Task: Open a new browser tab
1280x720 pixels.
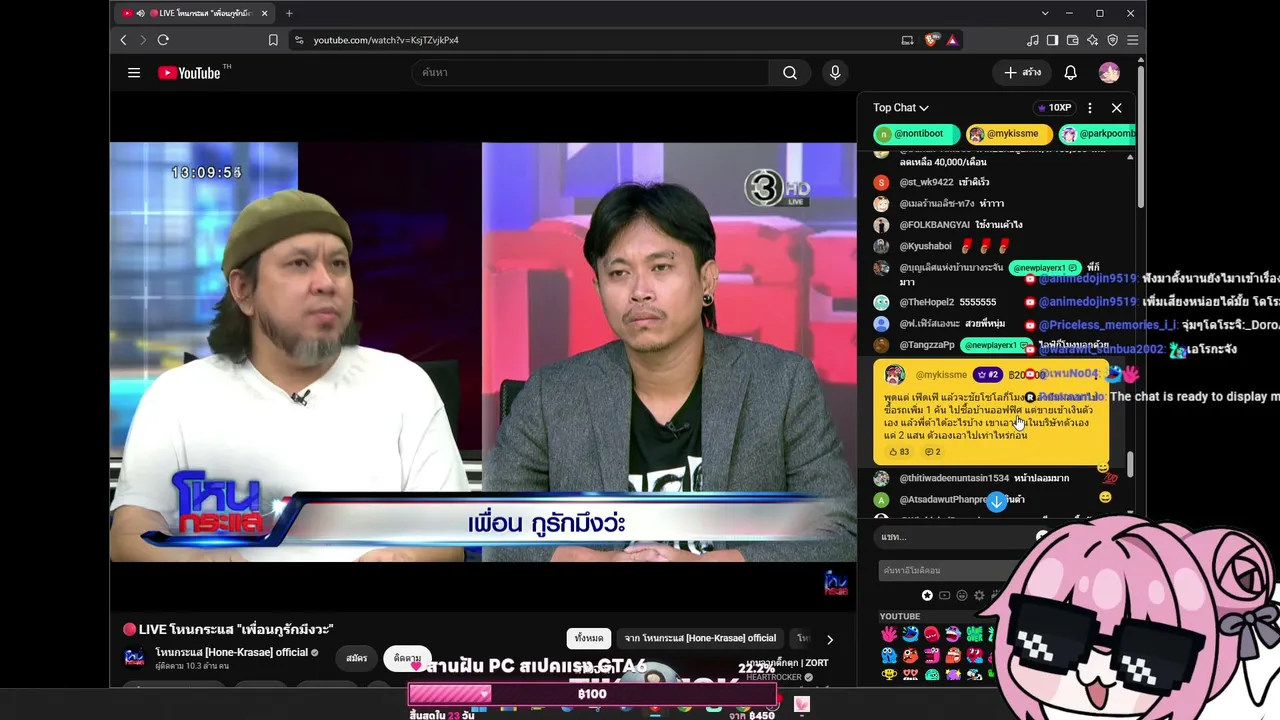Action: pos(289,13)
